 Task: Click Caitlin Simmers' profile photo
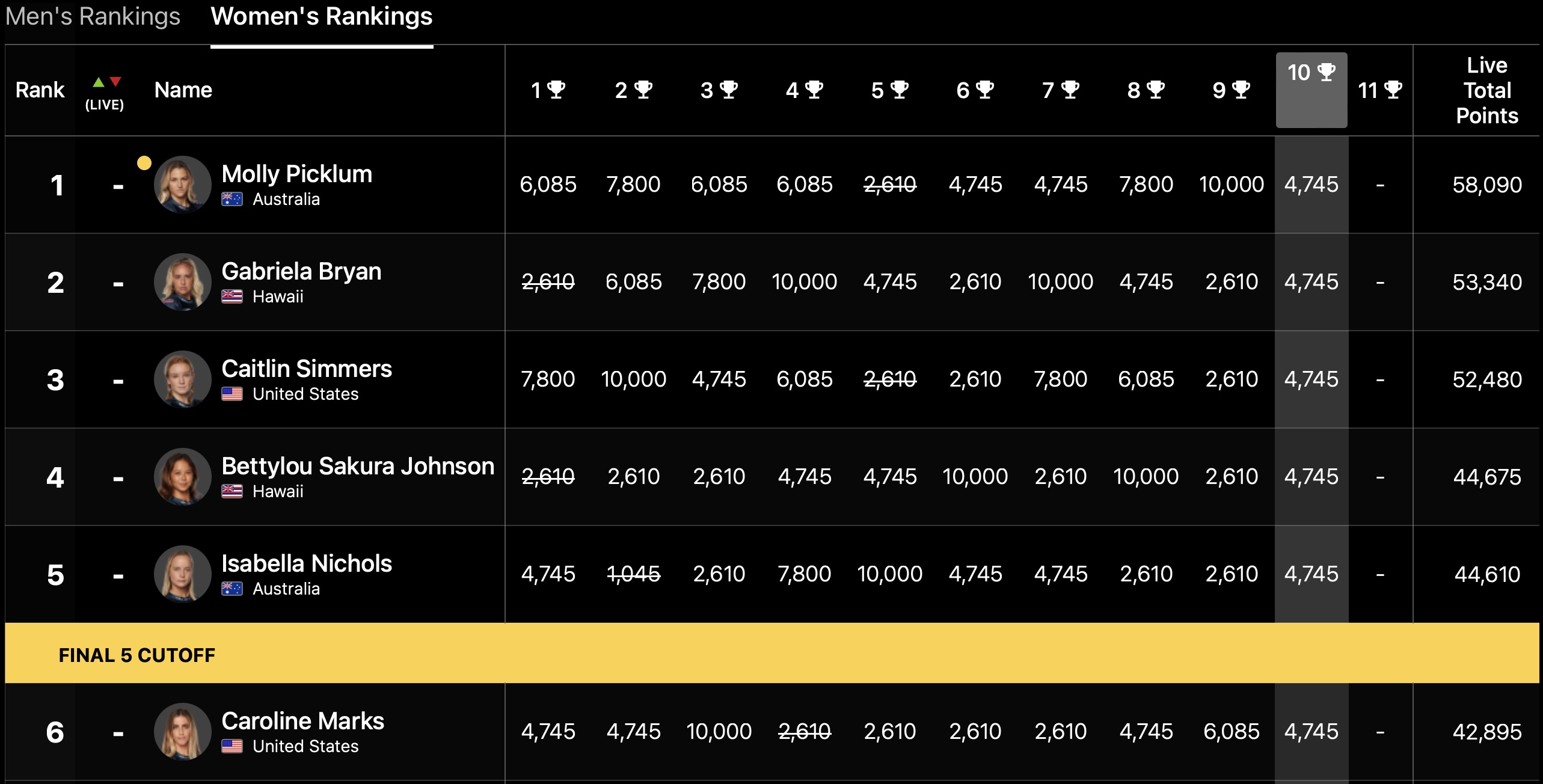182,379
